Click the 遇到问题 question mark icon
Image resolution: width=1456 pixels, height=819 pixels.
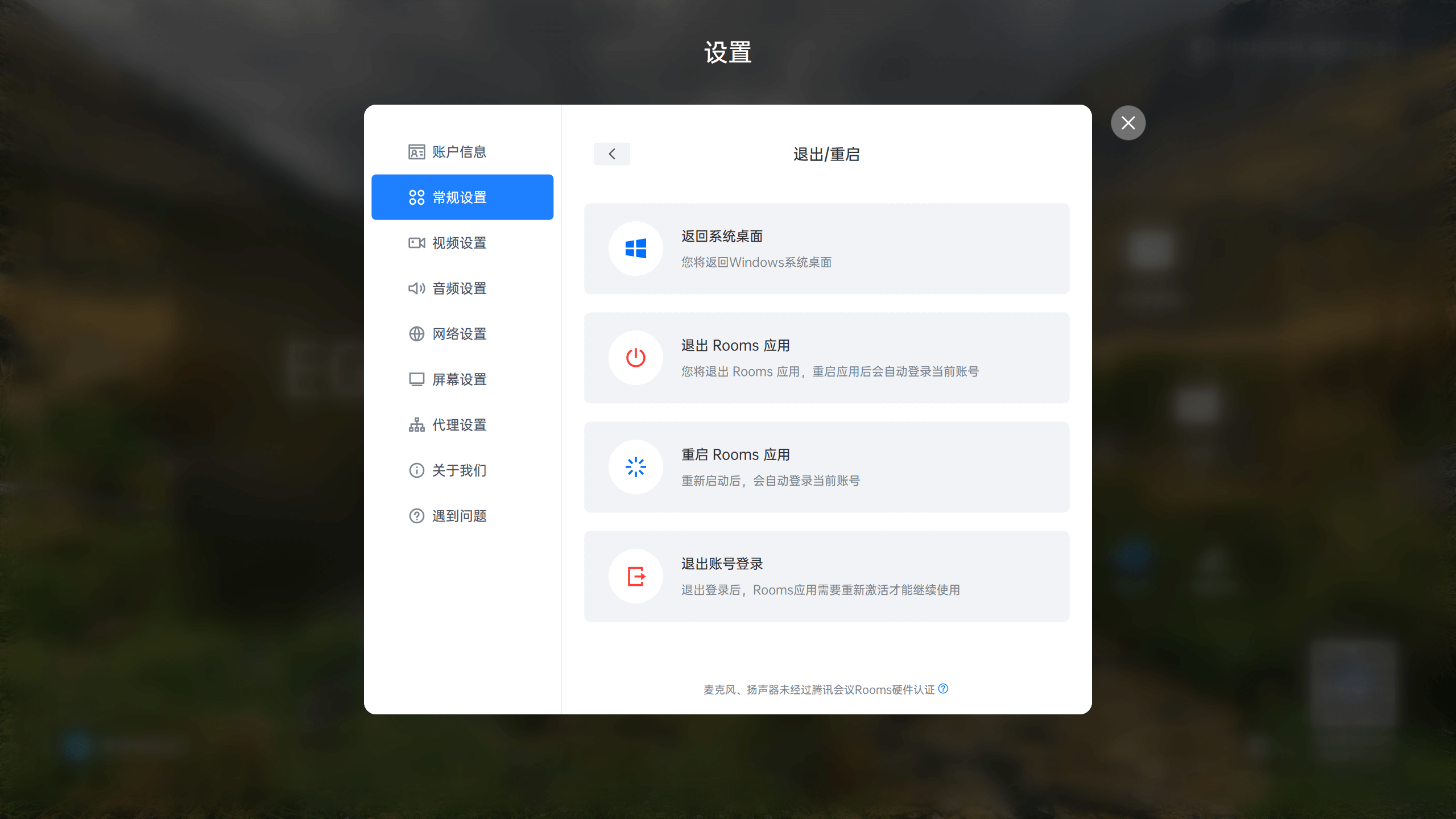(x=416, y=516)
